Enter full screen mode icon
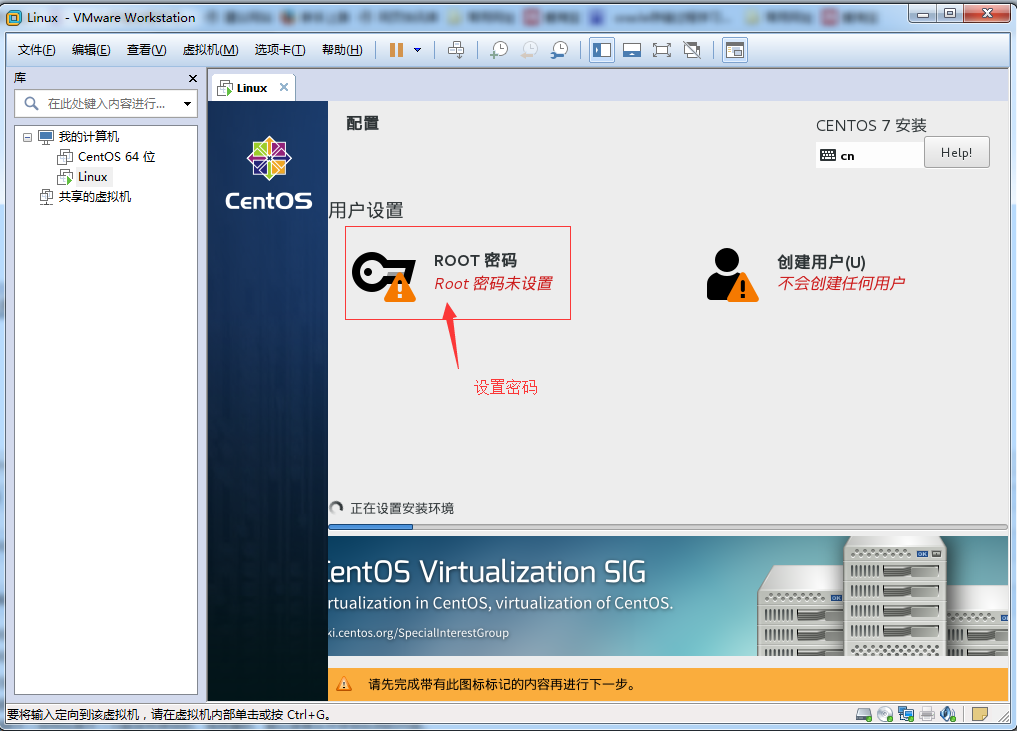Image resolution: width=1017 pixels, height=731 pixels. 662,50
